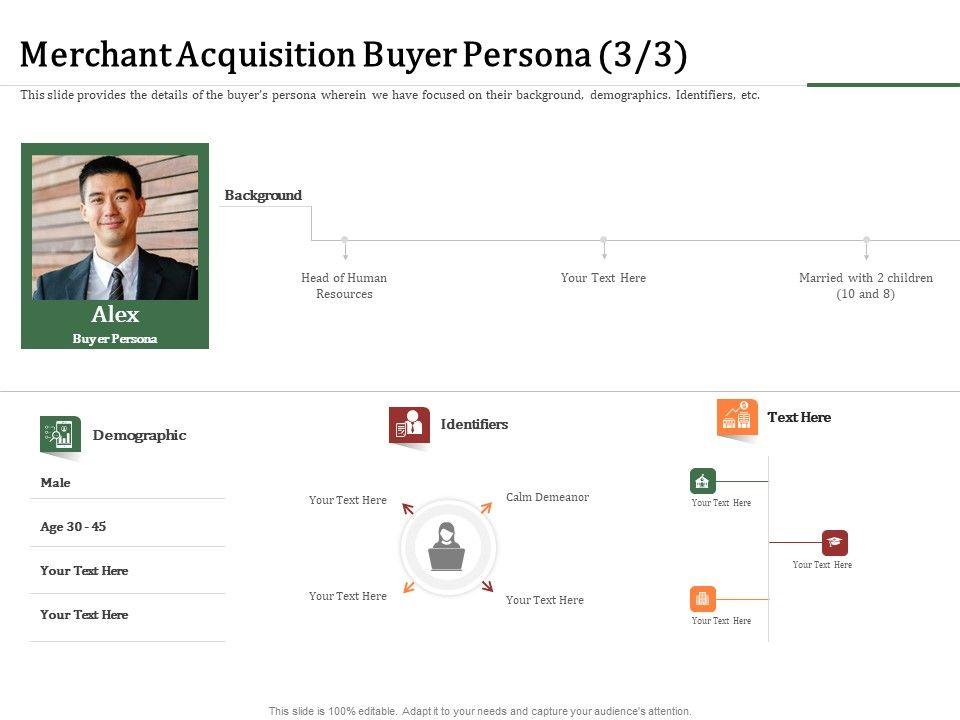This screenshot has height=720, width=960.
Task: Click the Calm Demeanor label
Action: [547, 497]
